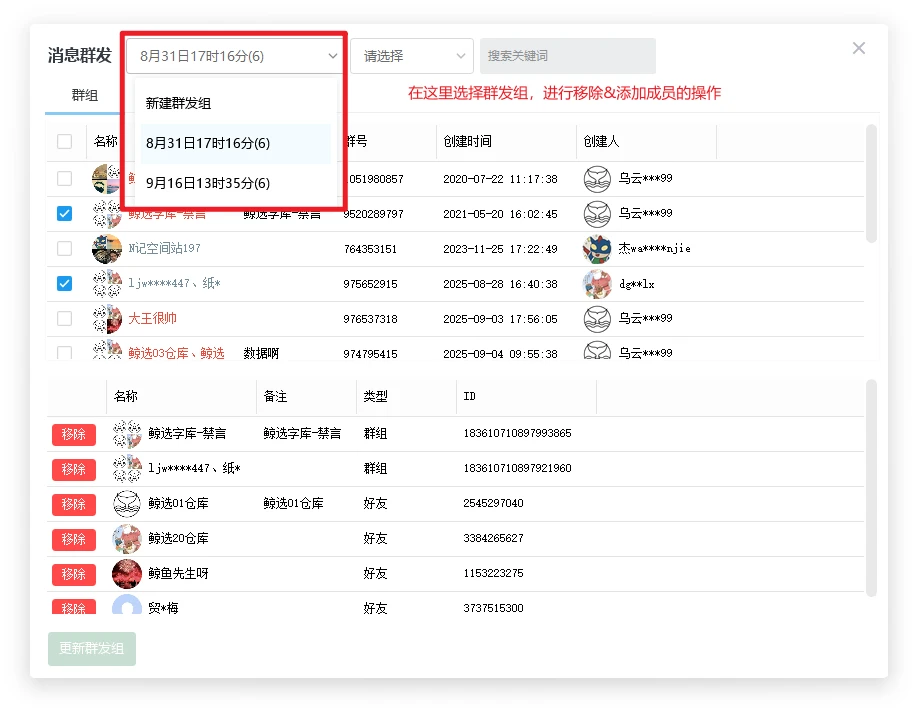Choose 新建群发组 option in the dropdown

pos(179,104)
